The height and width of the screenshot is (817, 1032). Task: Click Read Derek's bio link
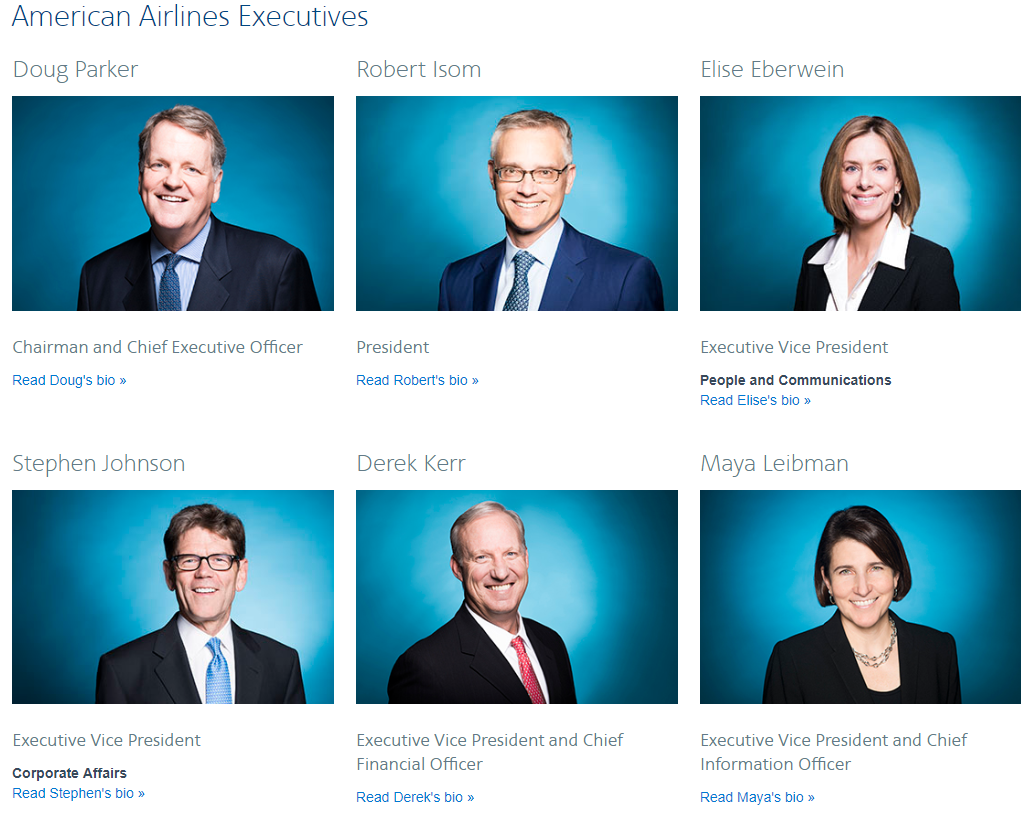415,797
